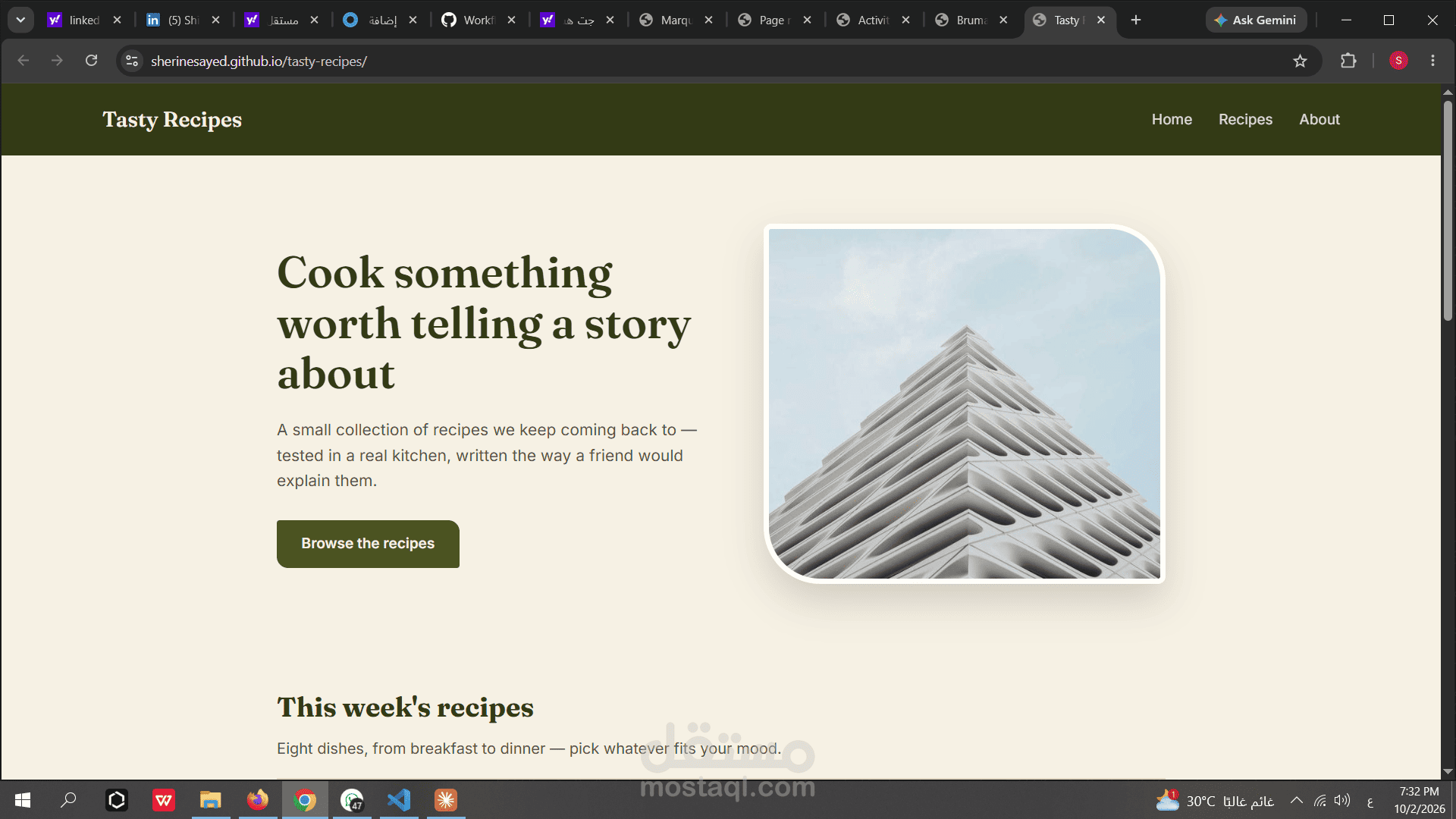Open the Chrome three-dot menu
Viewport: 1456px width, 819px height.
coord(1432,61)
